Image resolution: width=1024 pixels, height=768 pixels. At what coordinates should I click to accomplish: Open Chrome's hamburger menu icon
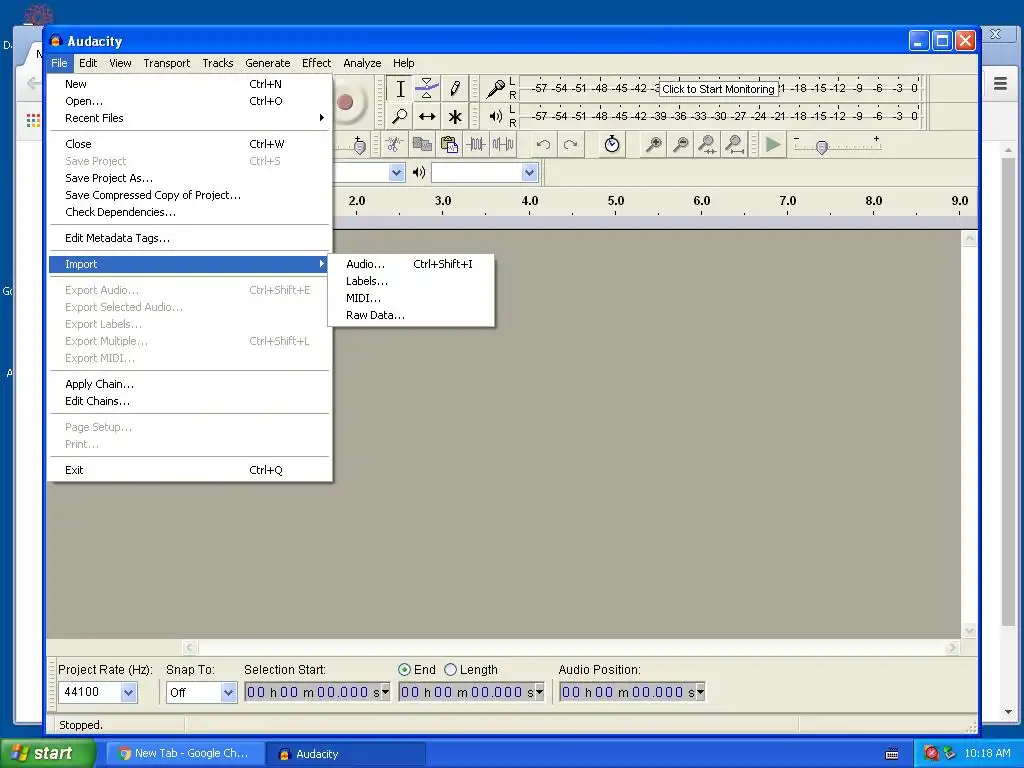pyautogui.click(x=1000, y=84)
